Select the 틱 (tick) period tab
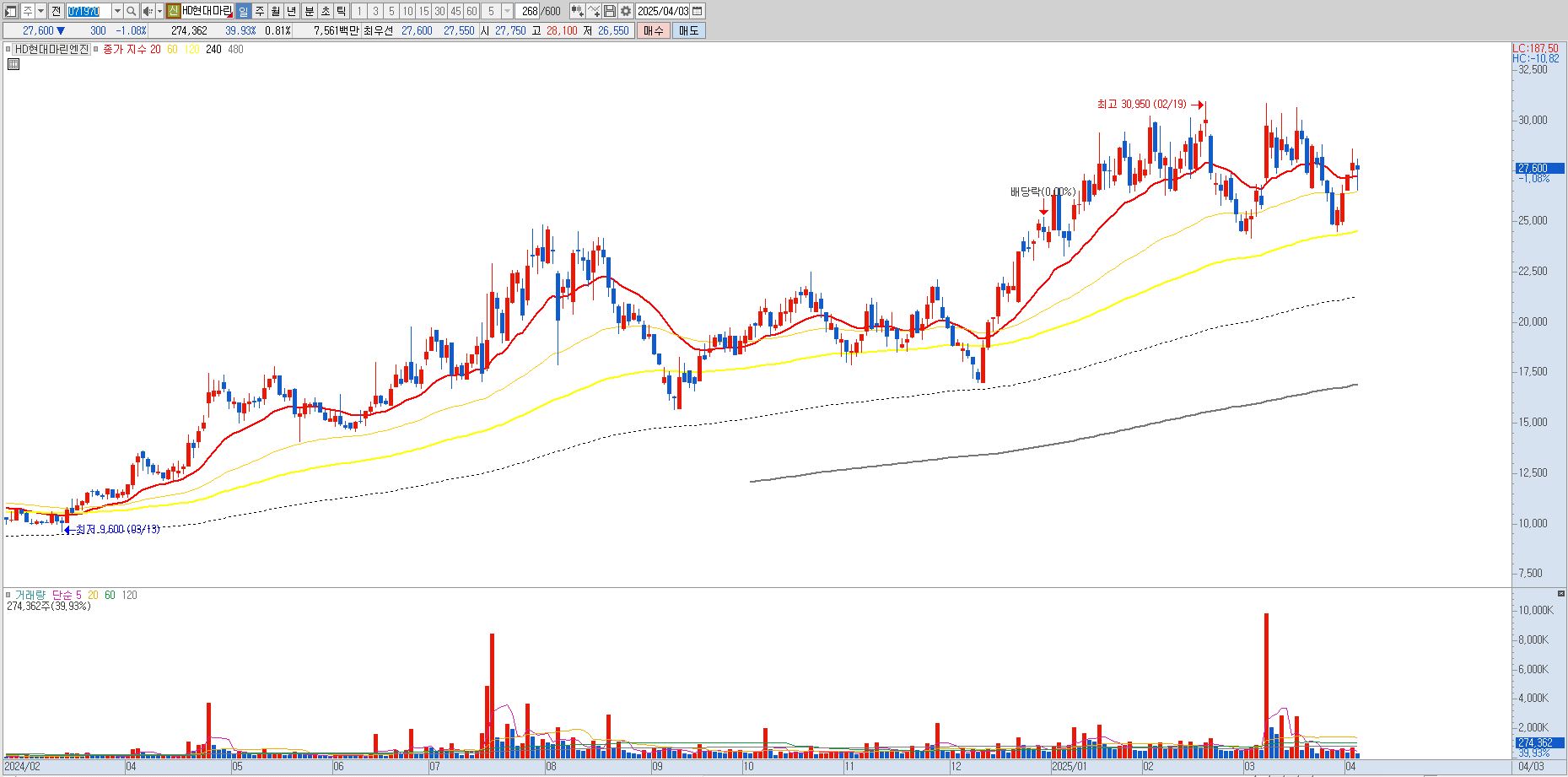Viewport: 1568px width, 777px height. [x=341, y=11]
